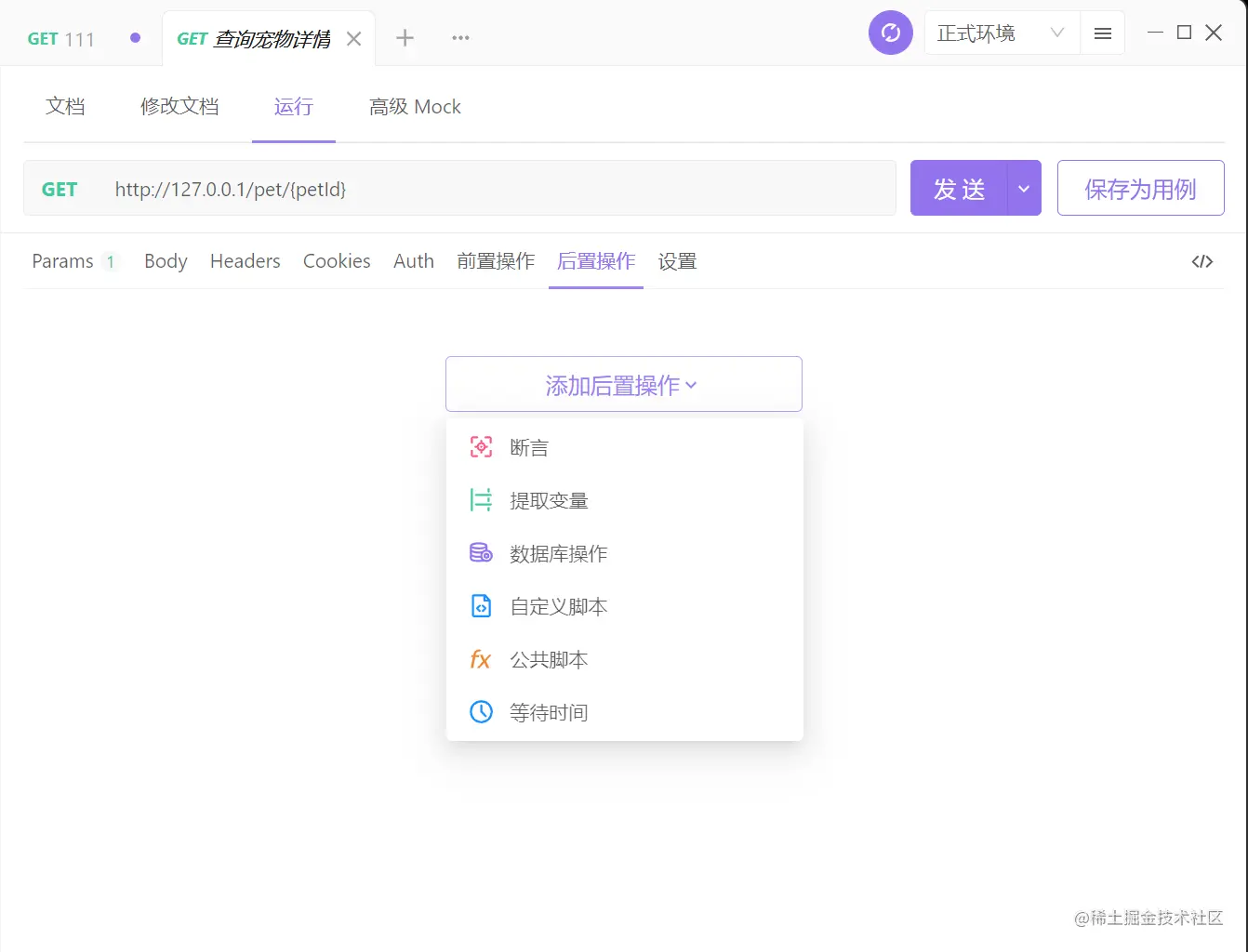Viewport: 1248px width, 952px height.
Task: Click the purple sync refresh icon
Action: 891,33
